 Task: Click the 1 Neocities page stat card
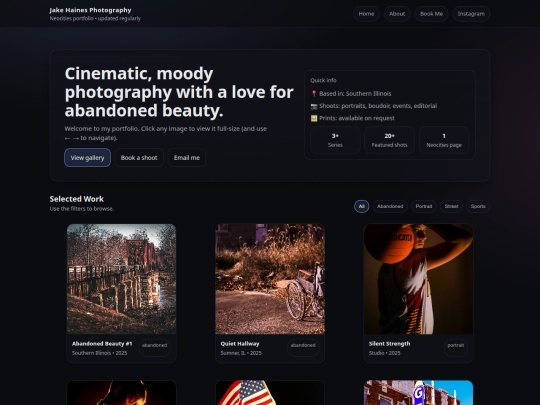coord(444,140)
